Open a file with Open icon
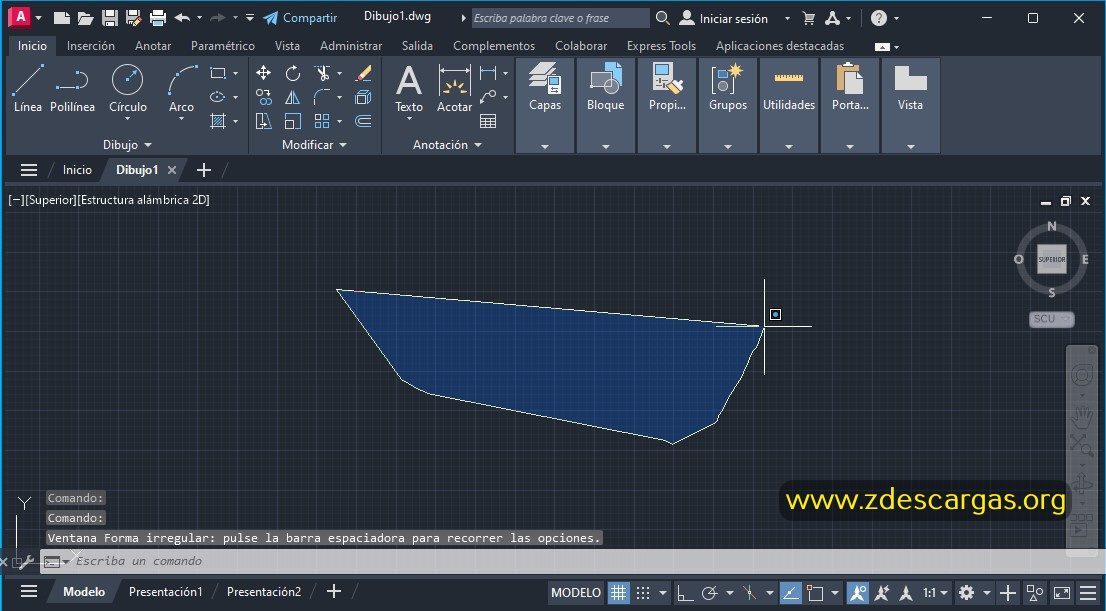Screen dimensions: 1106x611 pos(85,18)
